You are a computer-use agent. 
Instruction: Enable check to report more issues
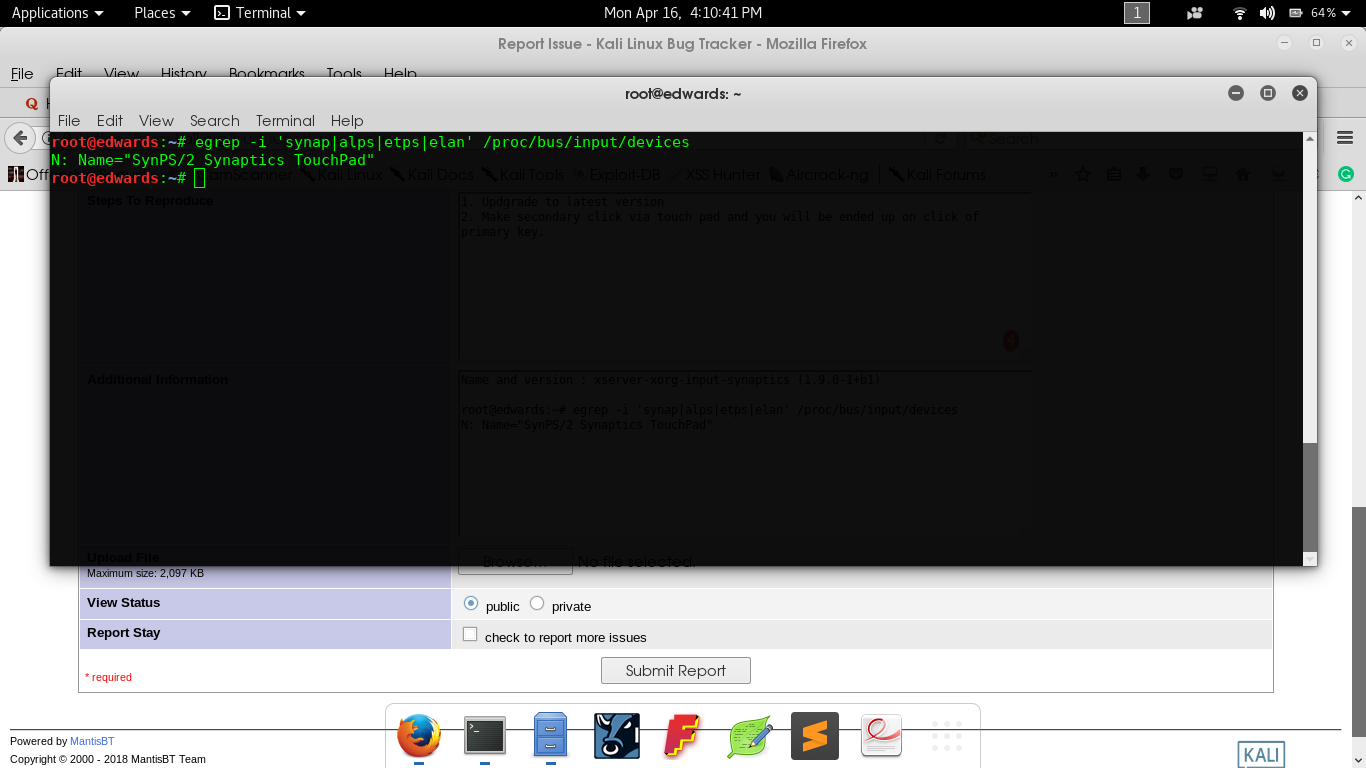click(470, 634)
